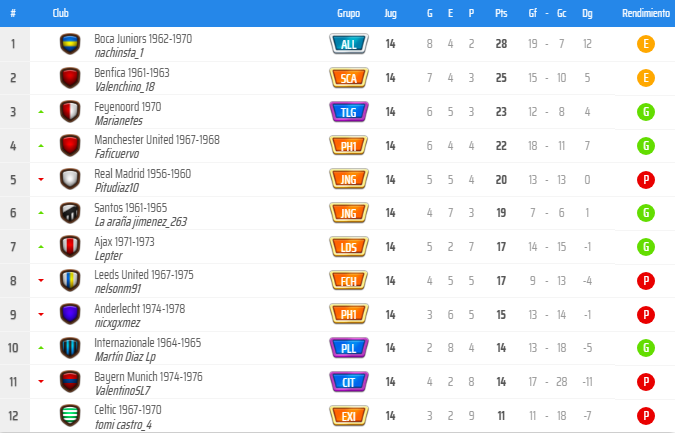Sort by the Rendimiento column header
Viewport: 675px width, 433px height.
[x=646, y=13]
